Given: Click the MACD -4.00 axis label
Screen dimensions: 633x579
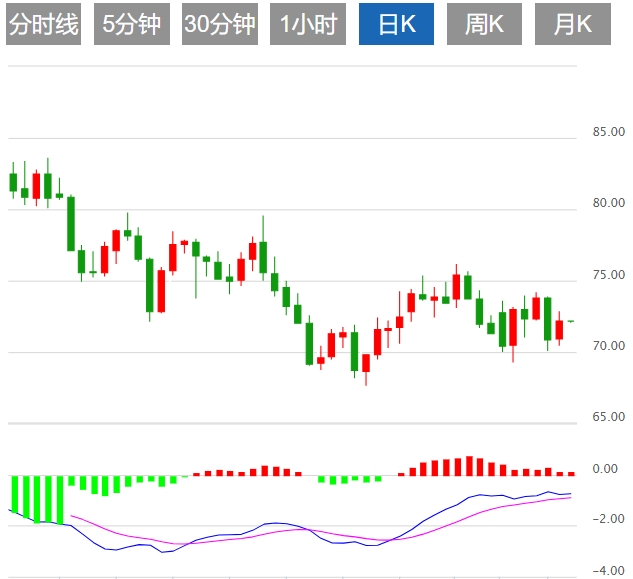Looking at the screenshot, I should click(604, 571).
